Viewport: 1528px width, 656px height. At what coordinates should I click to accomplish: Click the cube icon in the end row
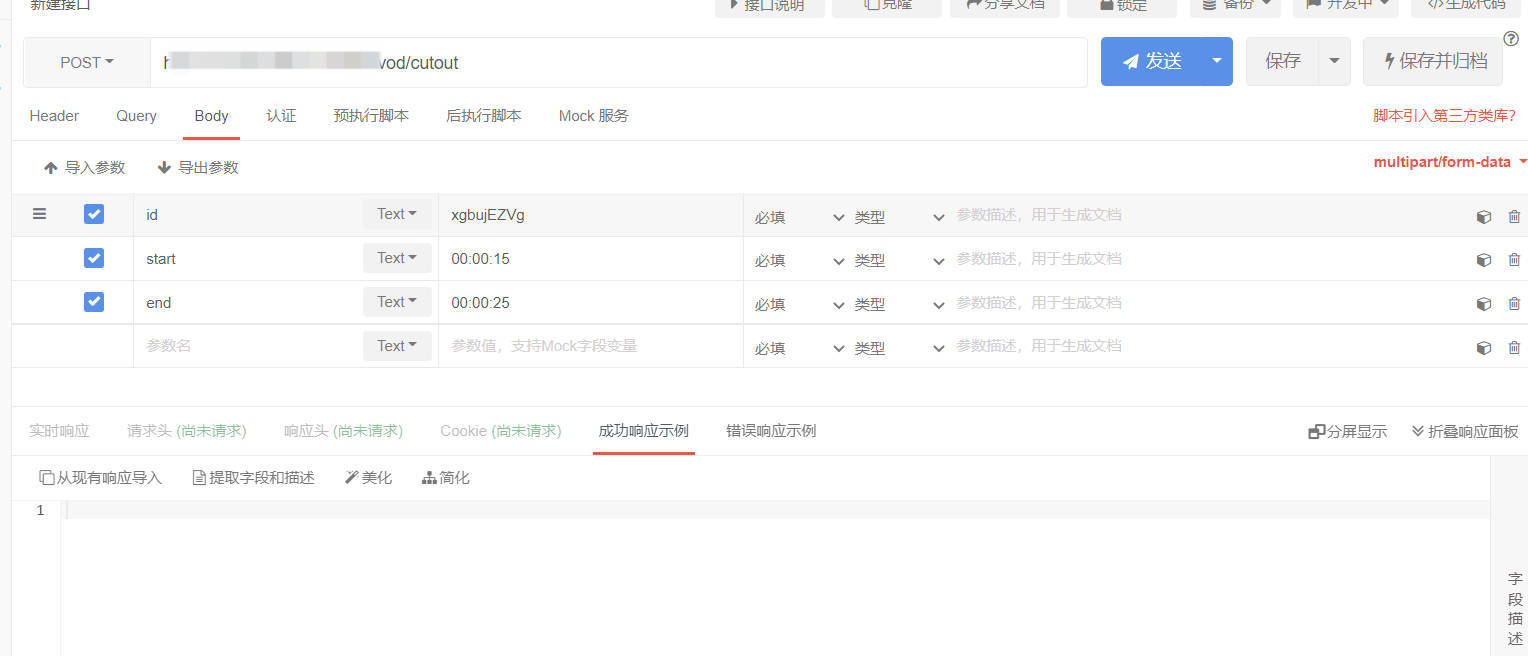tap(1484, 304)
